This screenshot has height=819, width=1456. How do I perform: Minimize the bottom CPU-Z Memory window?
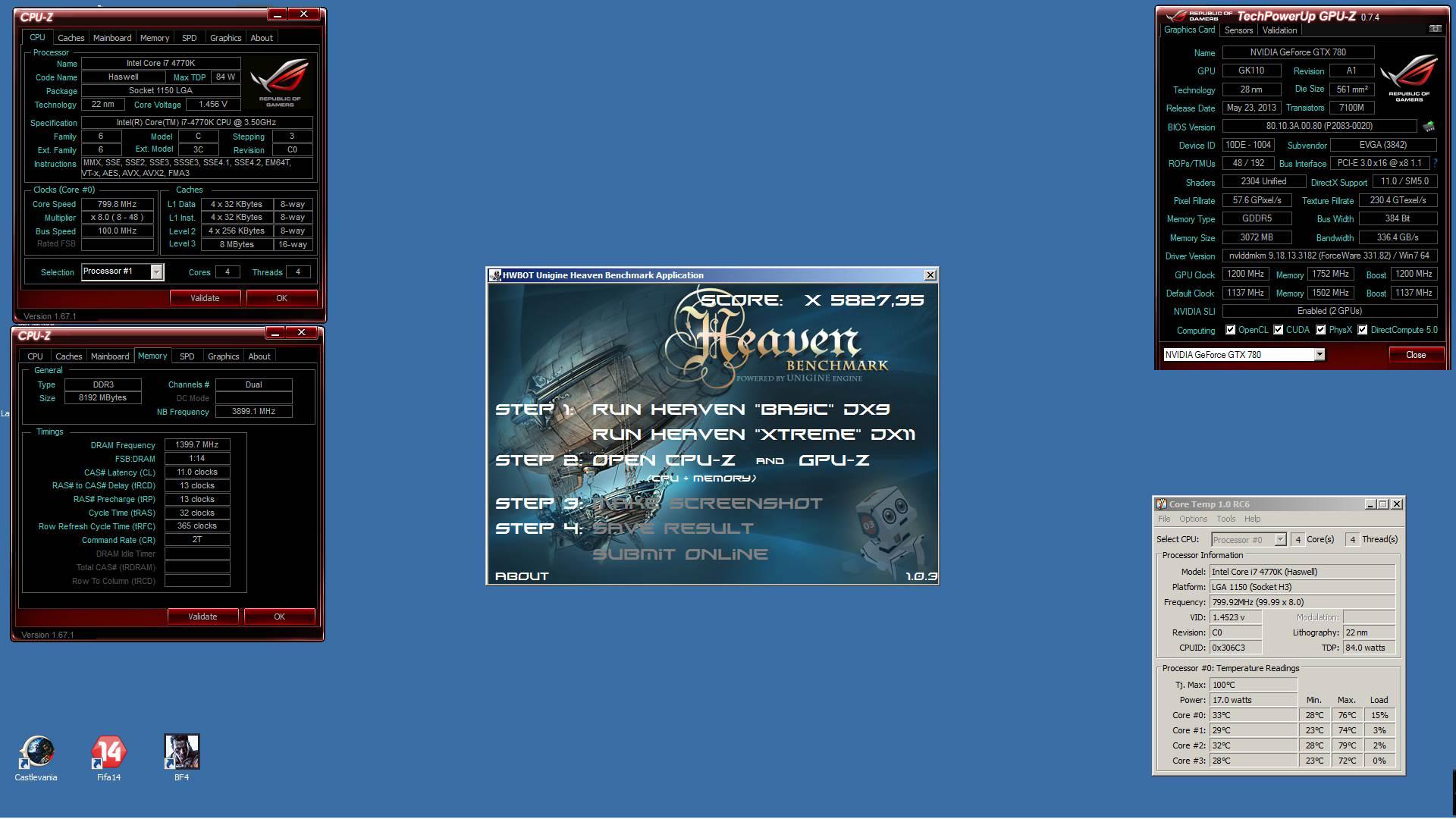pyautogui.click(x=275, y=333)
